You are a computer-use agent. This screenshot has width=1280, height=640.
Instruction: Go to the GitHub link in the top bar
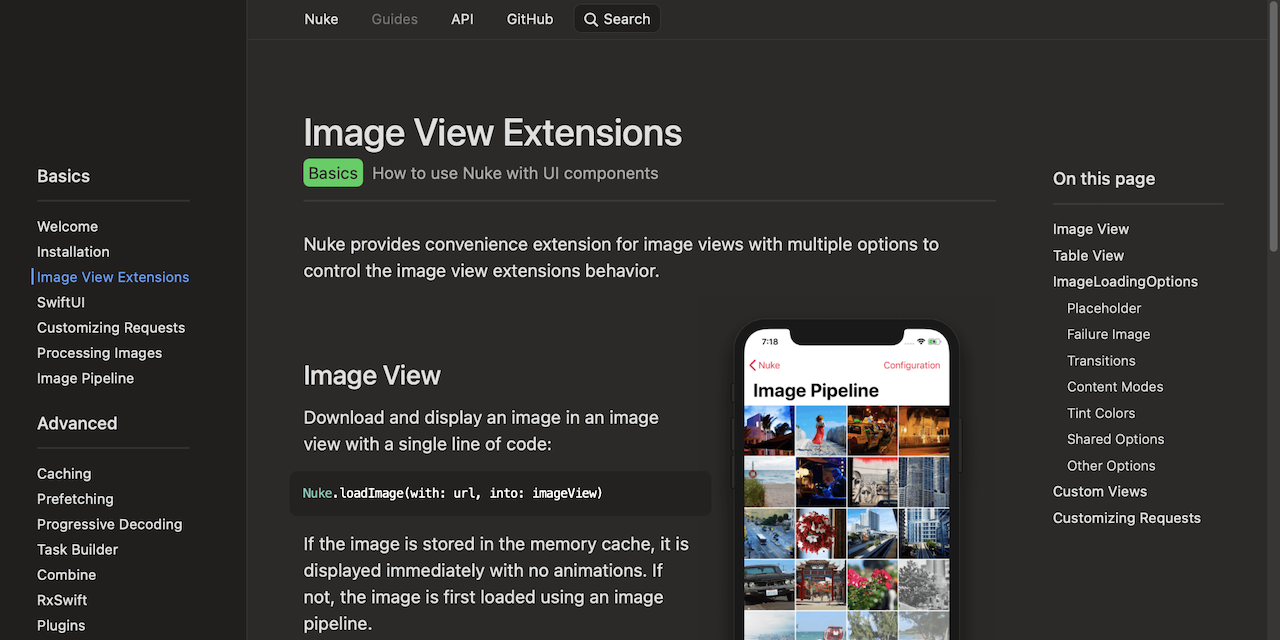click(530, 19)
